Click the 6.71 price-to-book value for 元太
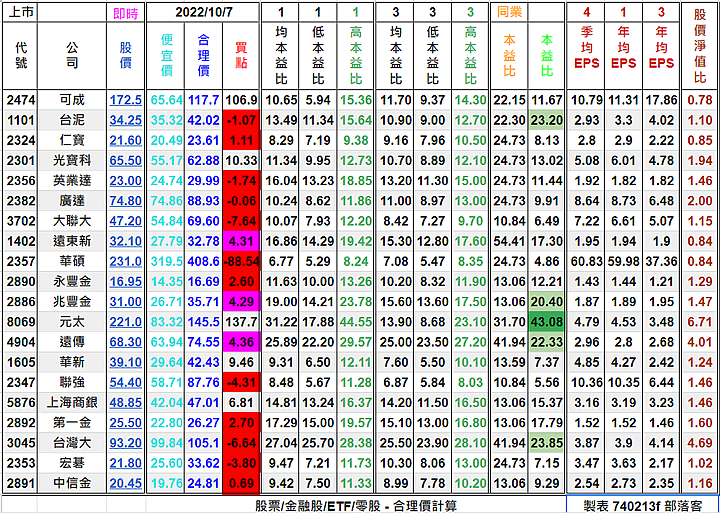720x513 pixels. (700, 322)
